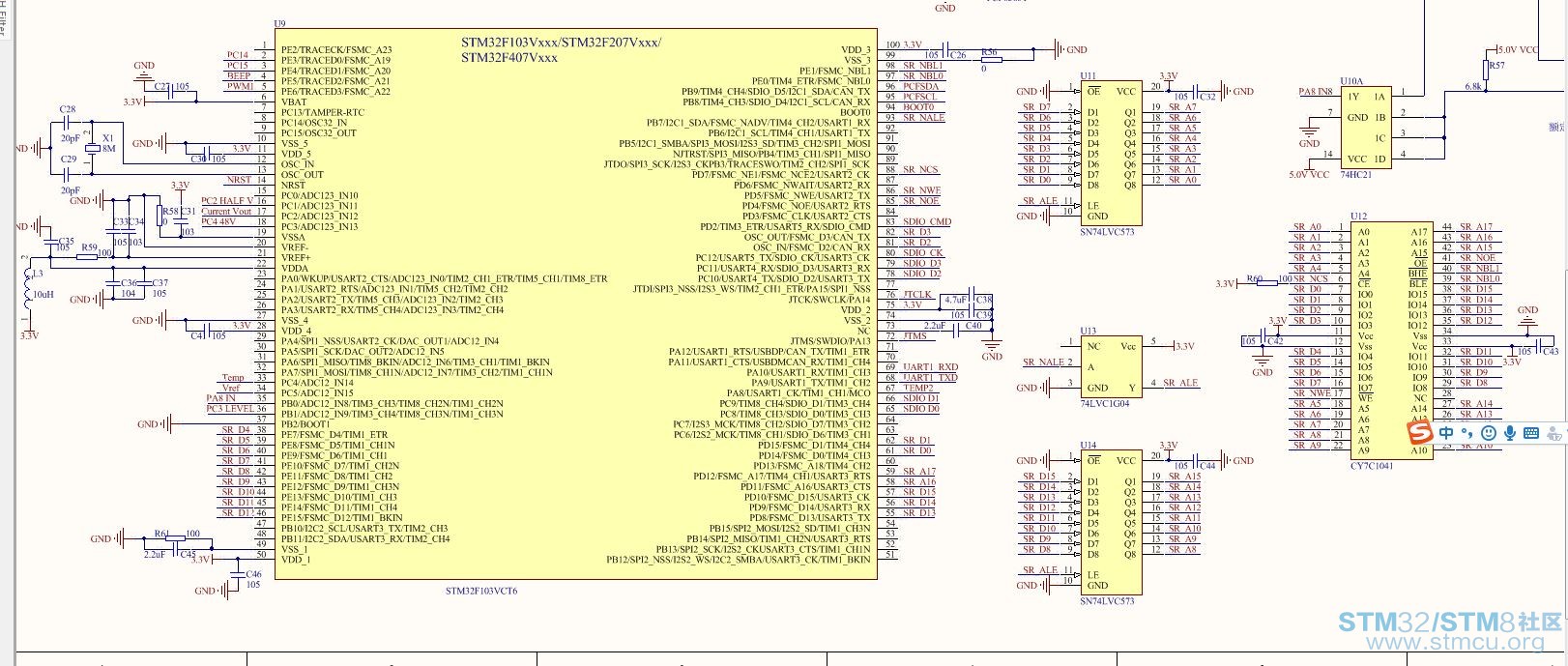Image resolution: width=1568 pixels, height=666 pixels.
Task: Select resistor R57 designator
Action: tap(1496, 66)
